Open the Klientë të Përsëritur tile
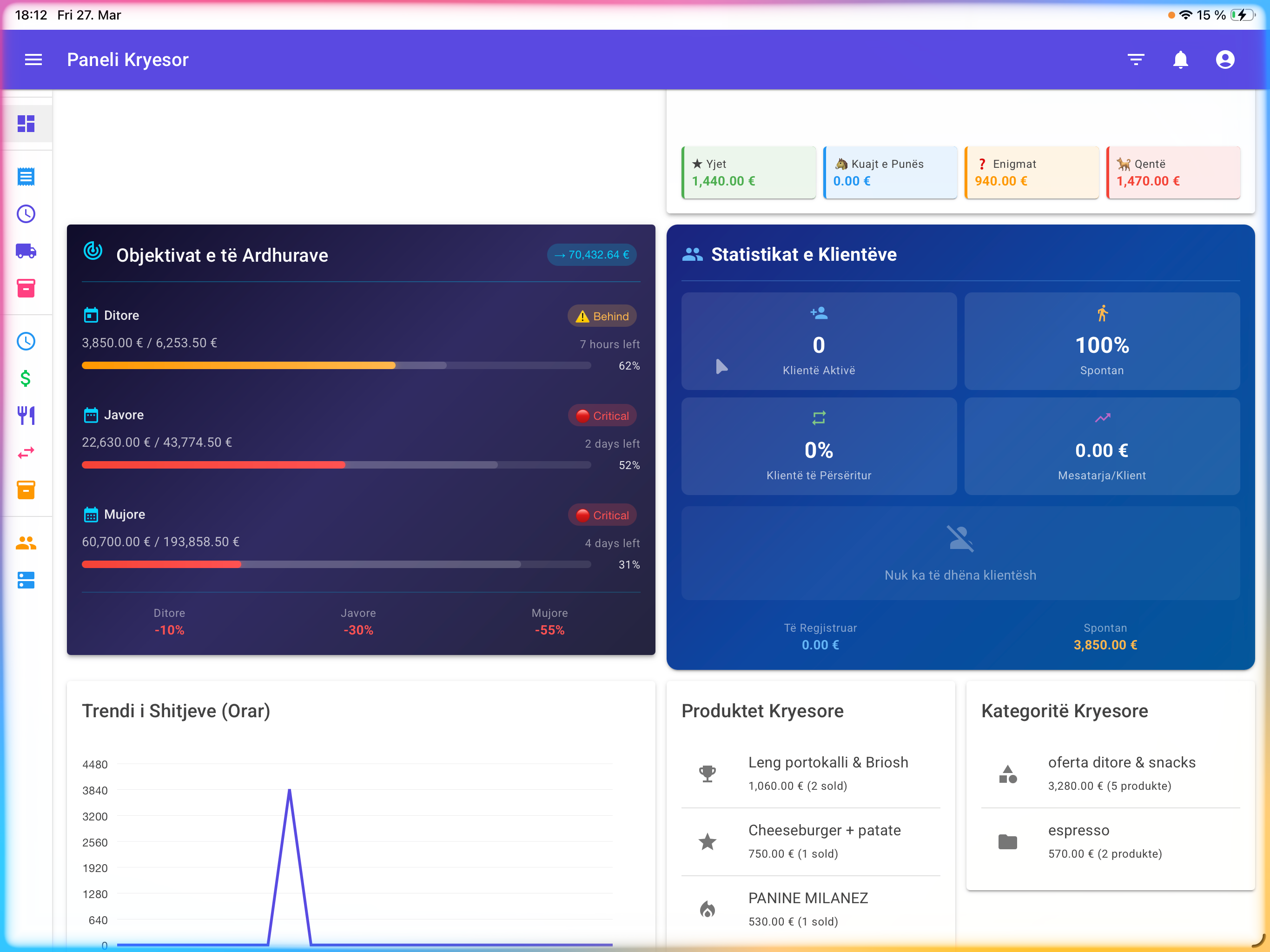This screenshot has width=1270, height=952. [819, 446]
